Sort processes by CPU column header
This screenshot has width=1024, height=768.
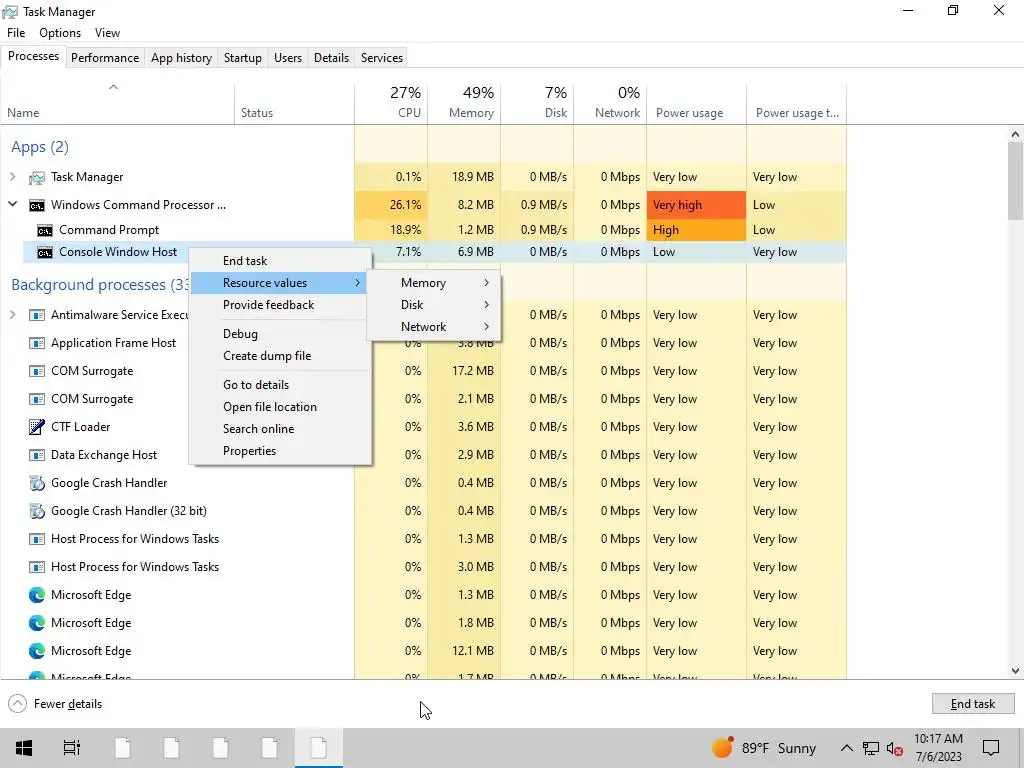(x=391, y=103)
